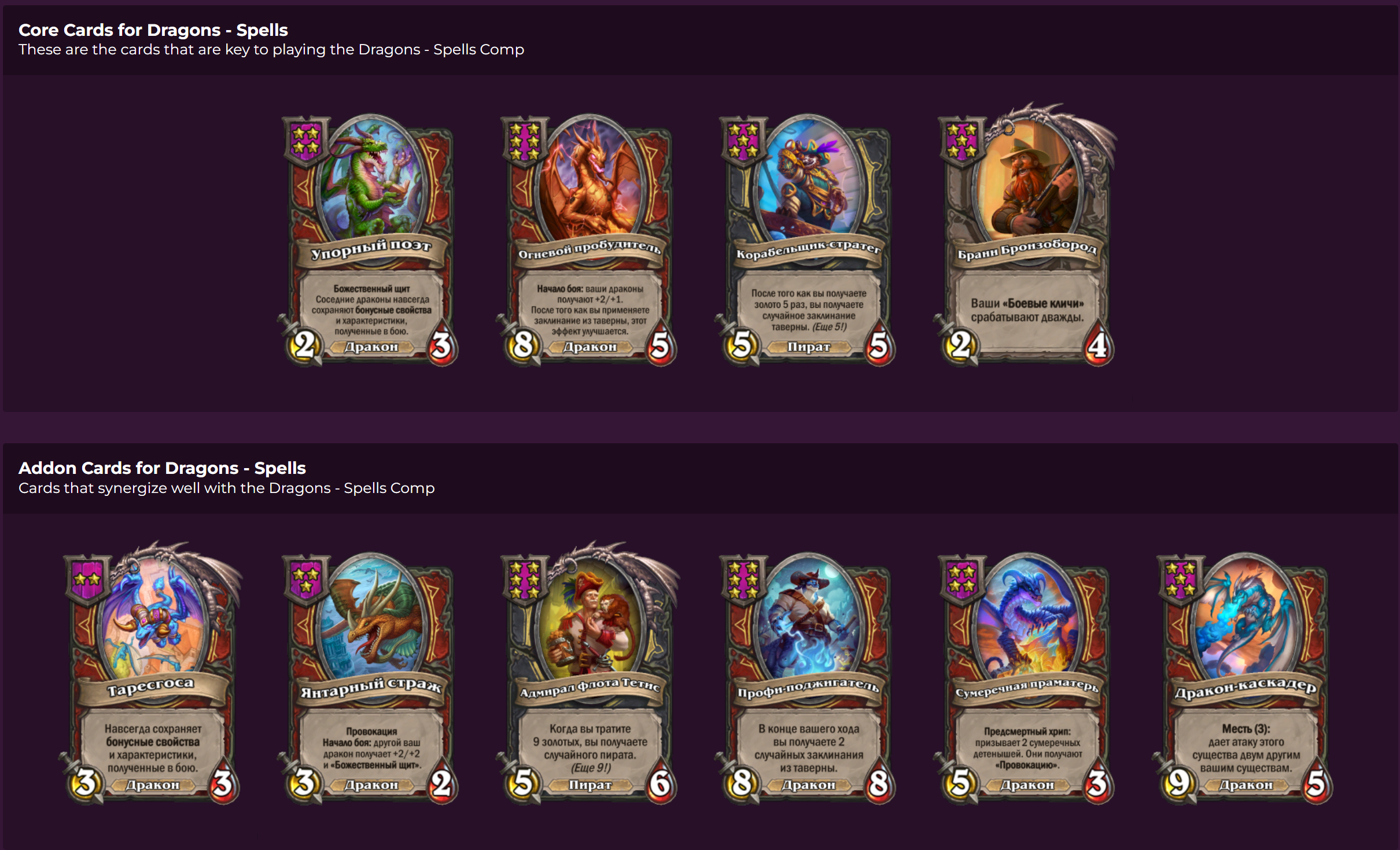Click the Addon Cards for Dragons heading
This screenshot has width=1400, height=850.
pyautogui.click(x=162, y=468)
